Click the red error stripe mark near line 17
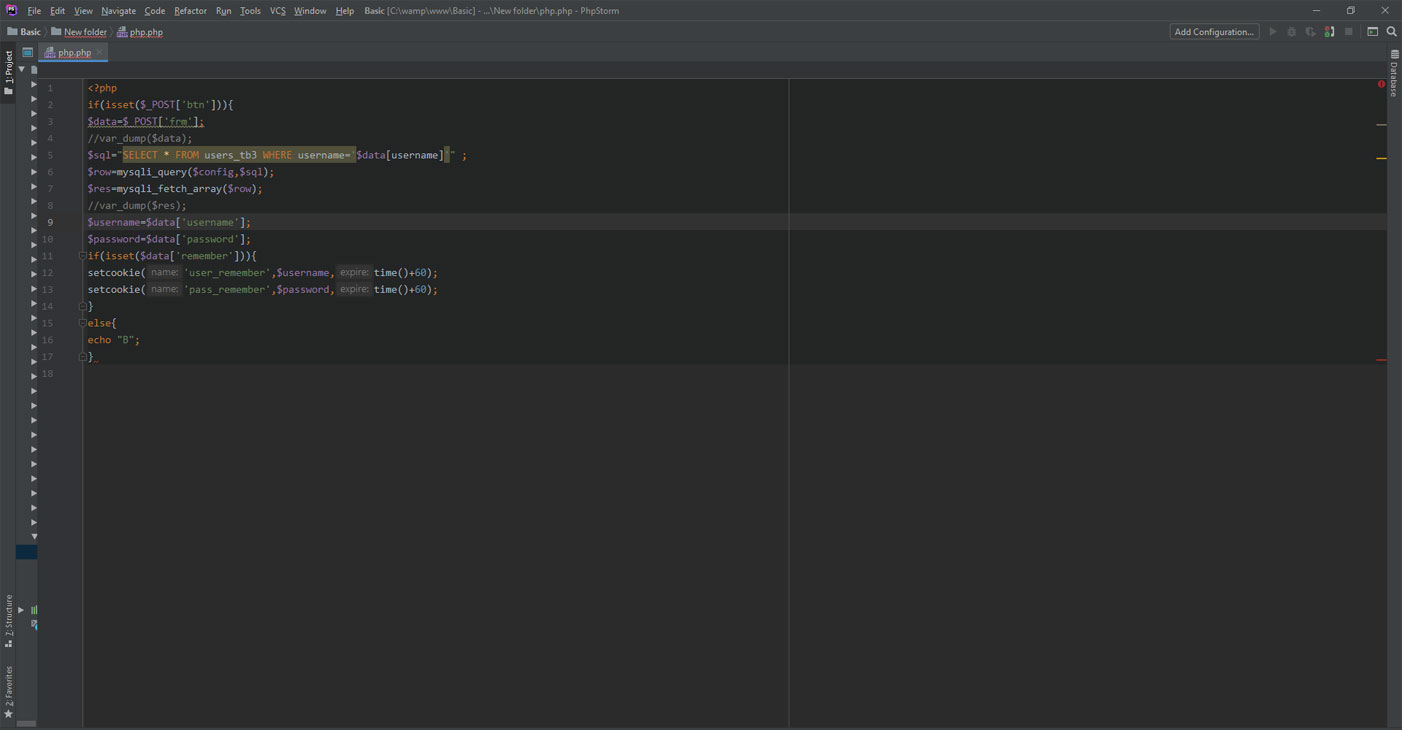The height and width of the screenshot is (730, 1402). (x=1381, y=360)
